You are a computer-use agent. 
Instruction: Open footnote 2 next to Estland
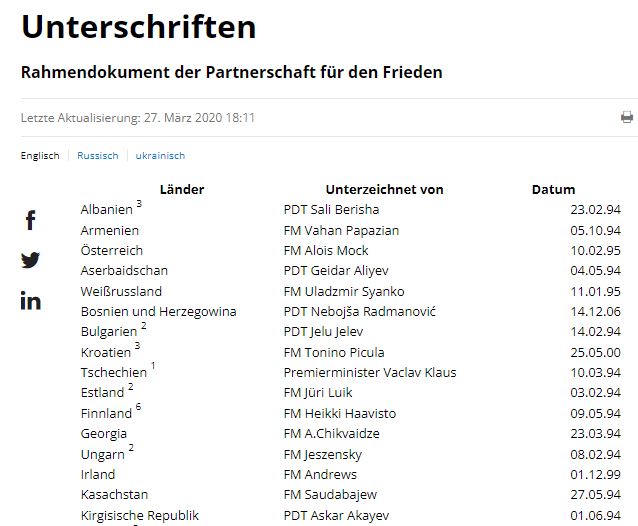point(131,388)
